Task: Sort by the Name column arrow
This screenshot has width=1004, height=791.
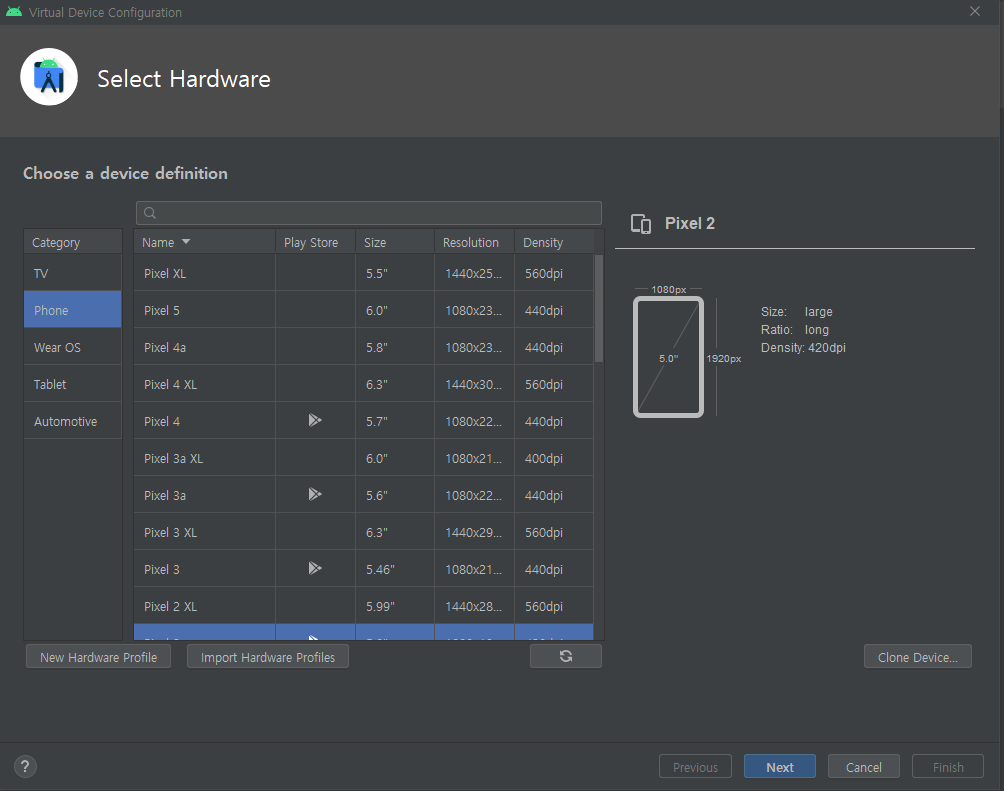Action: coord(186,241)
